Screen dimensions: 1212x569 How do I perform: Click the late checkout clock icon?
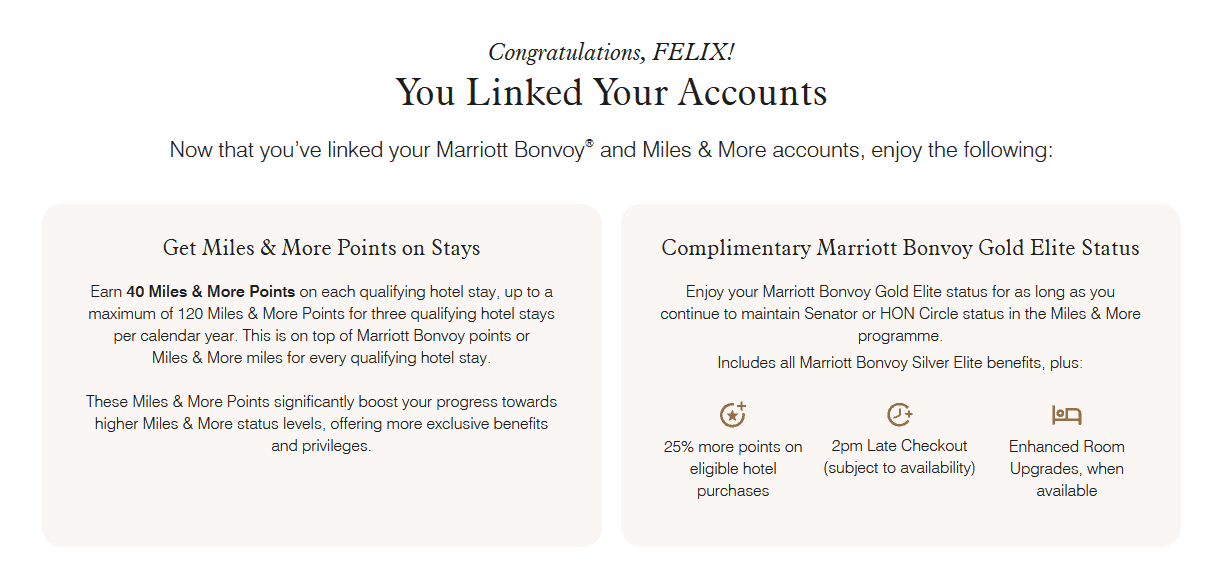click(899, 414)
